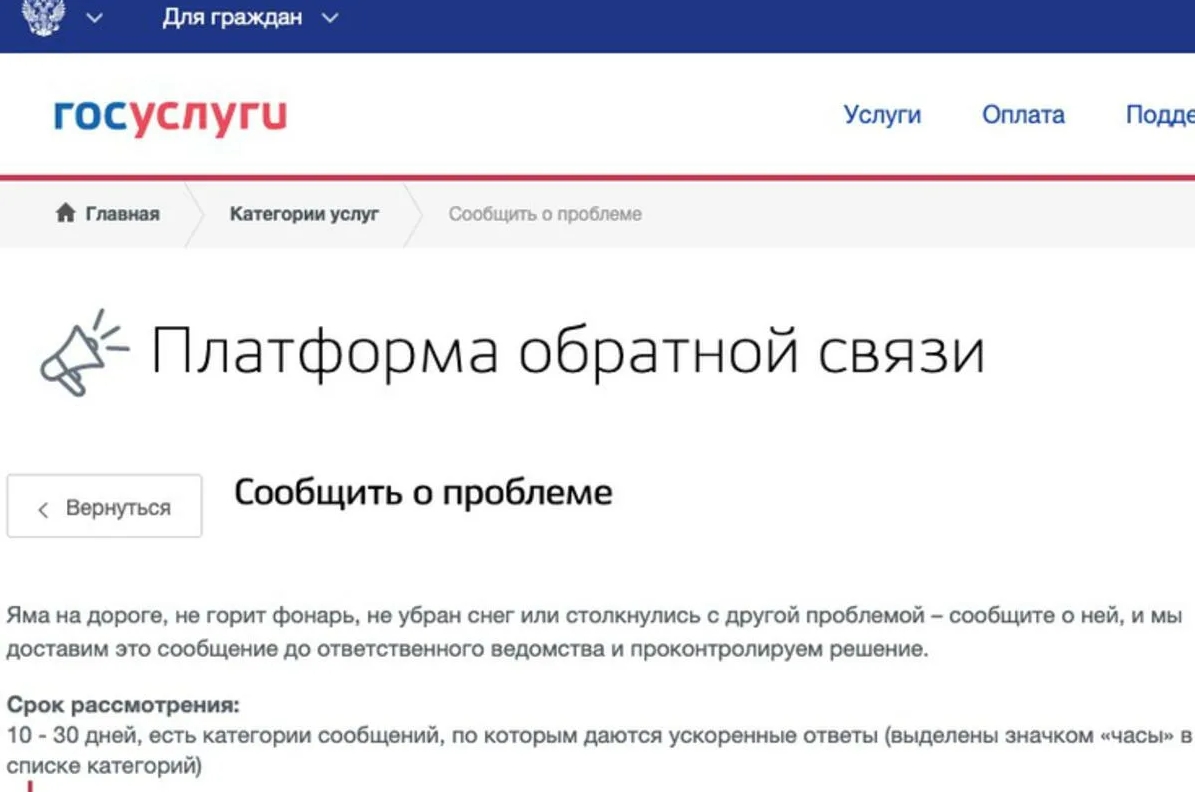The height and width of the screenshot is (792, 1195).
Task: Click the back chevron inside the Вернуться button
Action: click(x=43, y=509)
